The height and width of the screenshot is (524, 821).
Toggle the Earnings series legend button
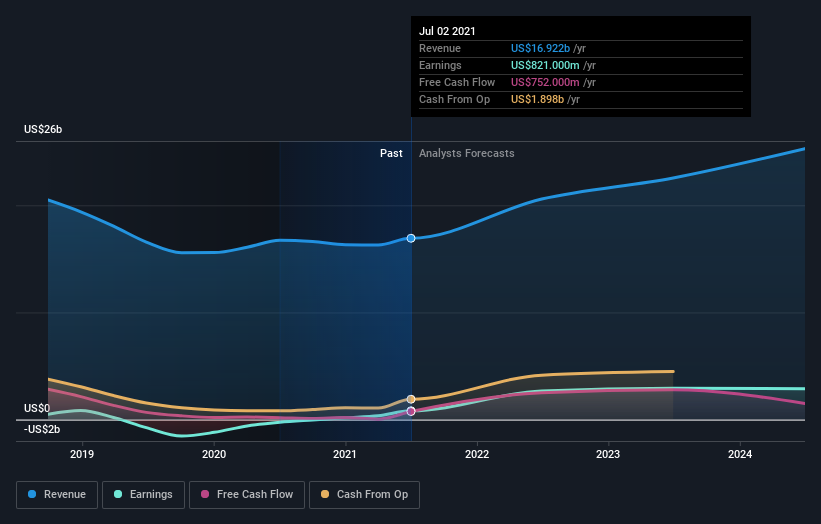(143, 495)
